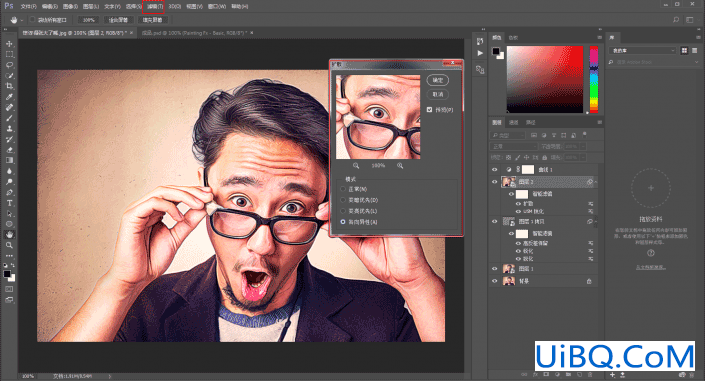Hide the 背景 layer
The width and height of the screenshot is (705, 381).
pyautogui.click(x=495, y=281)
